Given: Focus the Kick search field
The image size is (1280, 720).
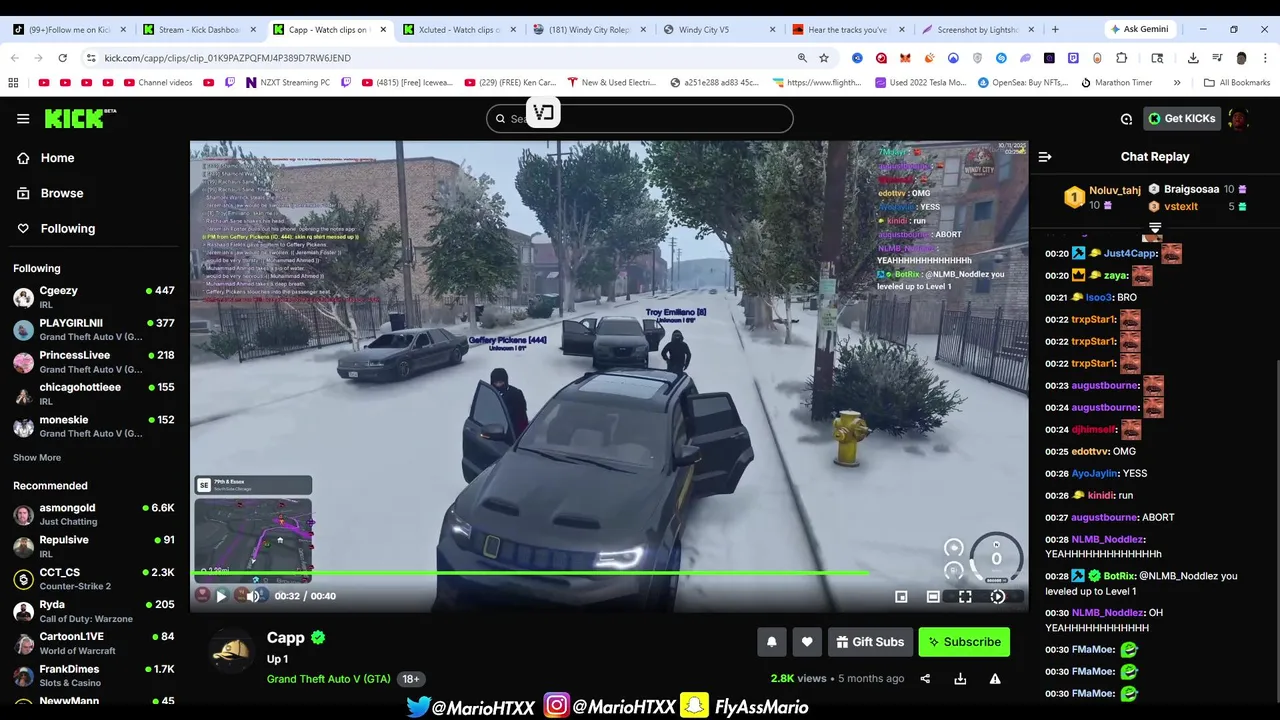Looking at the screenshot, I should (640, 118).
